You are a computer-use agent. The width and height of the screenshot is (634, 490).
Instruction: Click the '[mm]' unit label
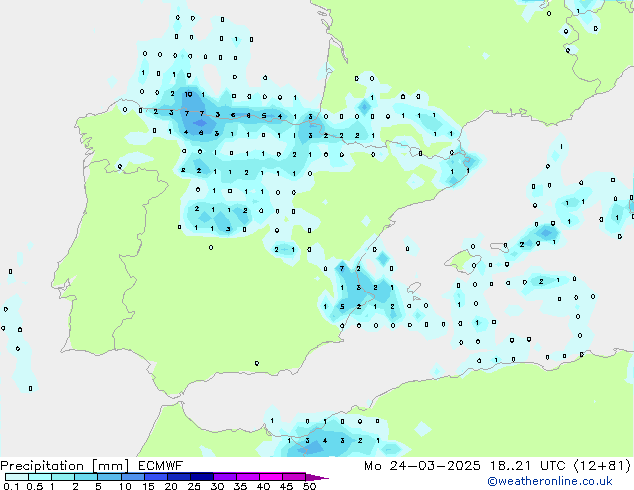[110, 466]
